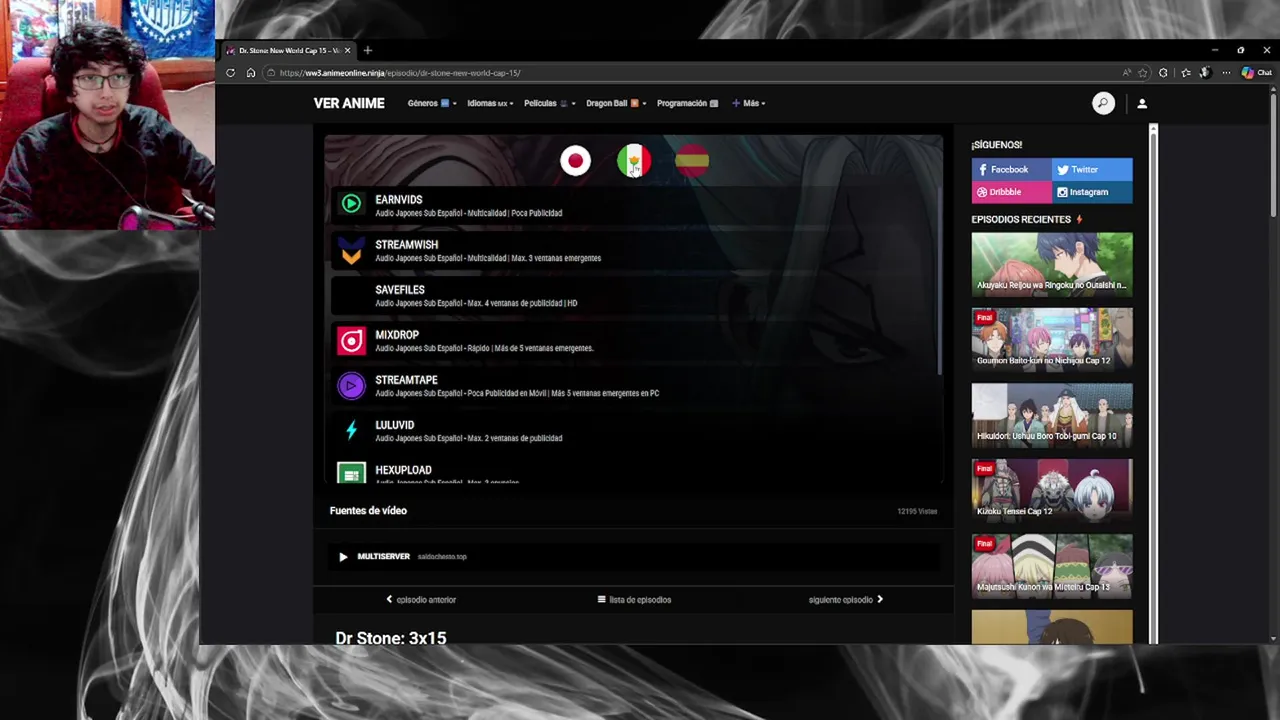The height and width of the screenshot is (720, 1280).
Task: Choose the MIXDROP server option
Action: pyautogui.click(x=634, y=341)
